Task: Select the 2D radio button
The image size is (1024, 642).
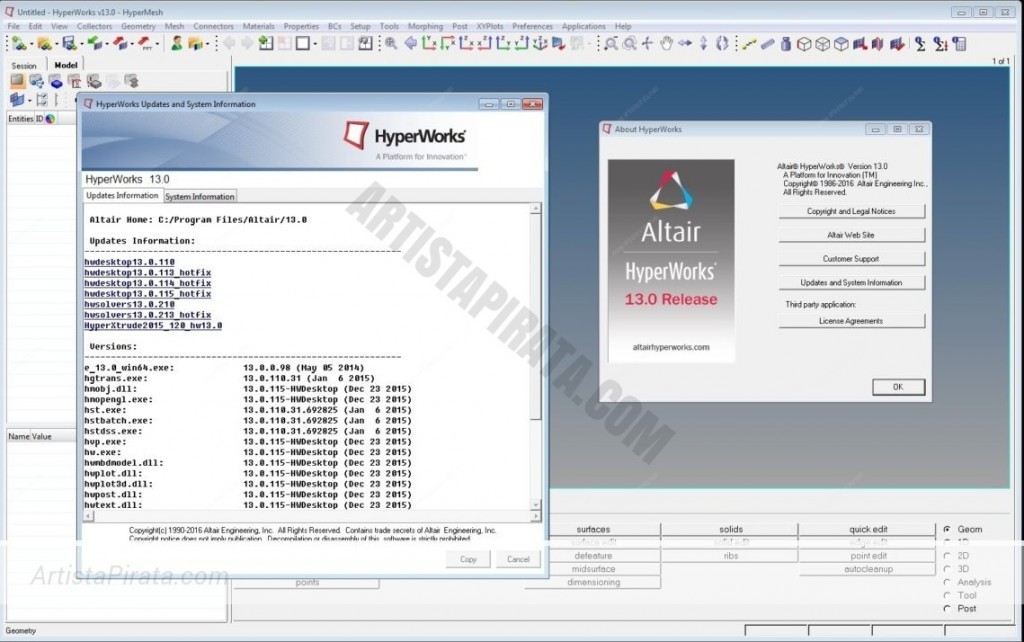Action: click(947, 556)
